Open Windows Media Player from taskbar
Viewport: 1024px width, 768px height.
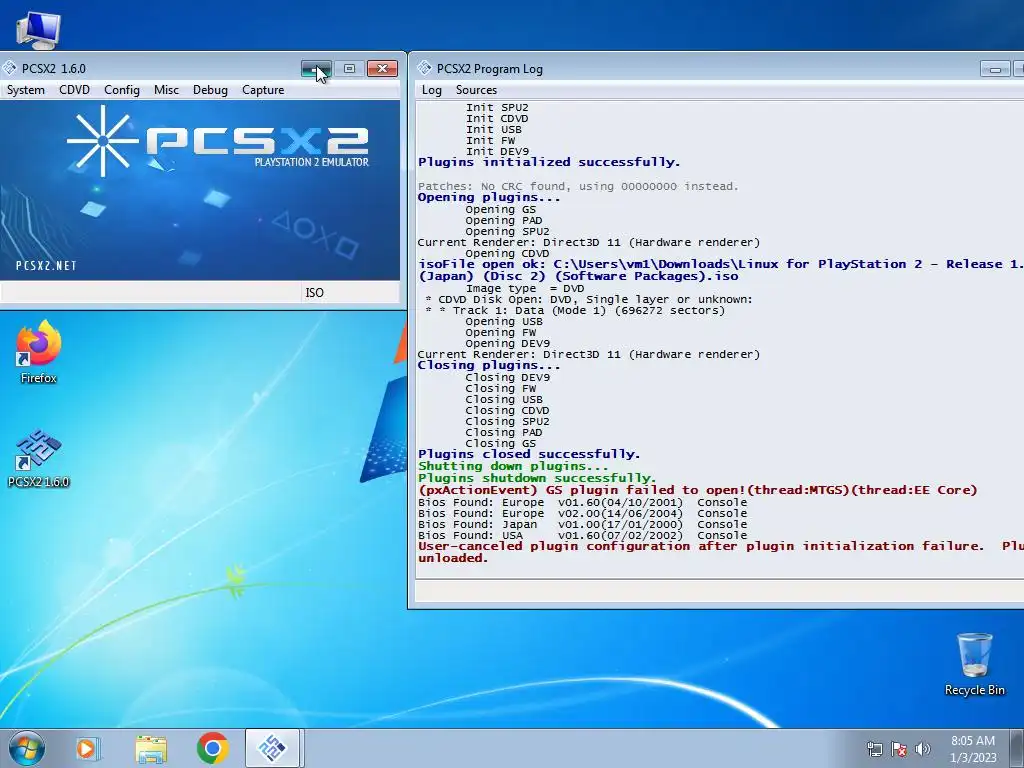88,748
